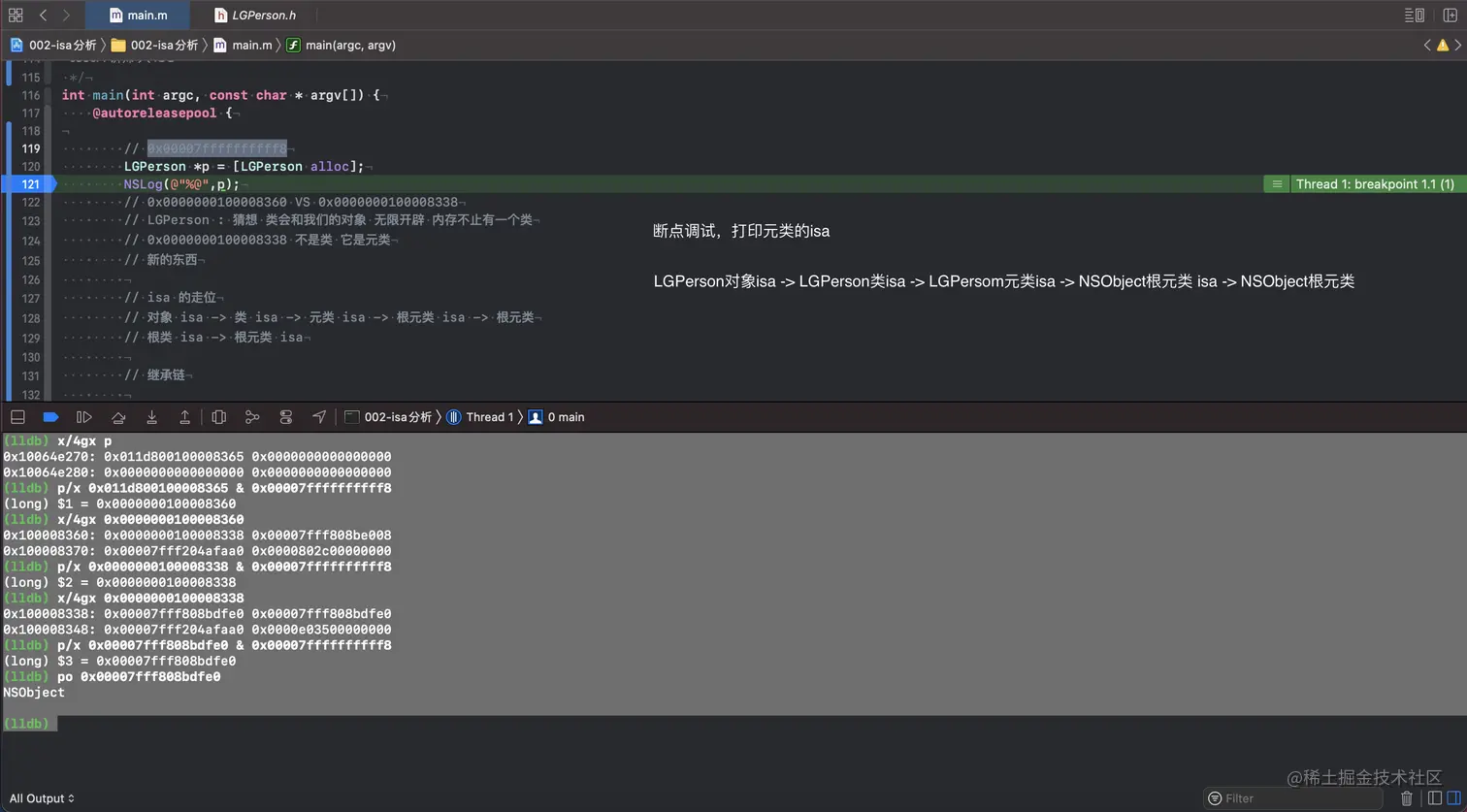This screenshot has height=812, width=1467.
Task: Switch to the LGPerson.h tab
Action: pos(255,15)
